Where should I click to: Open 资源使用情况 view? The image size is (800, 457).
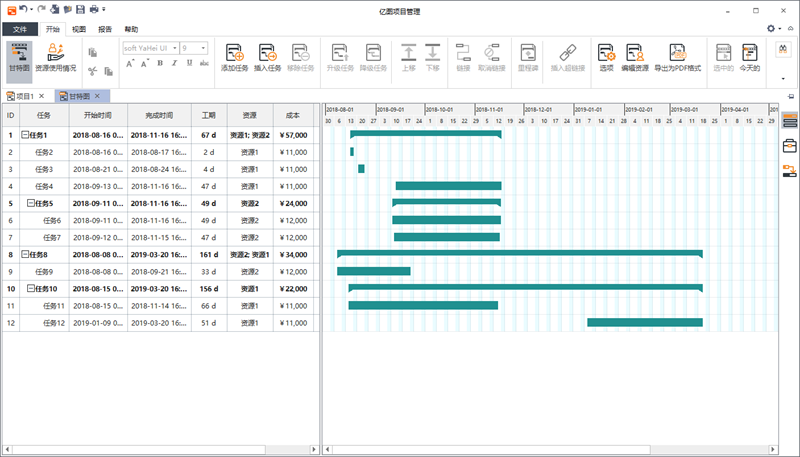click(x=55, y=58)
